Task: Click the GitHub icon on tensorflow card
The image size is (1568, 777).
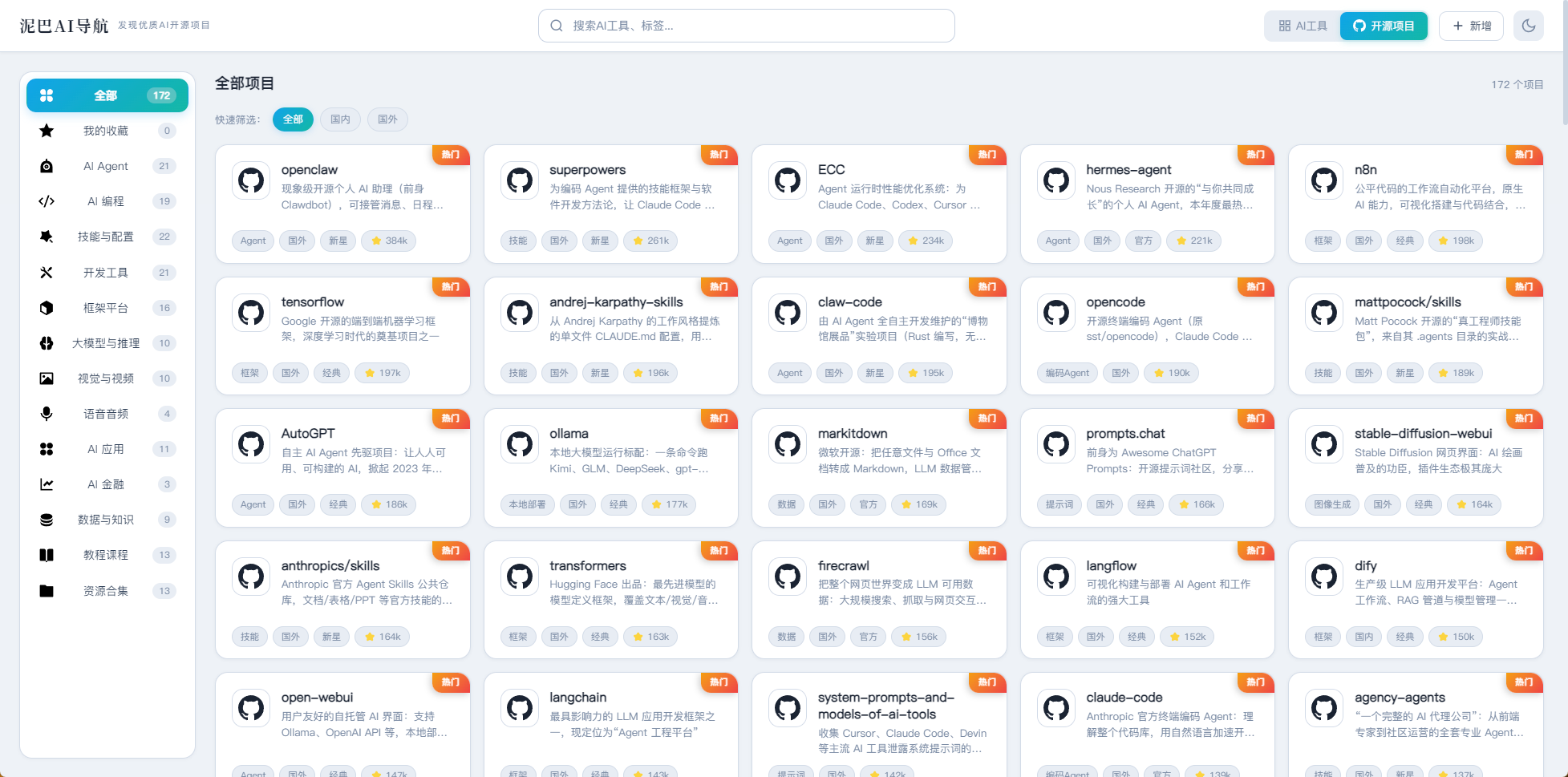Action: [251, 313]
